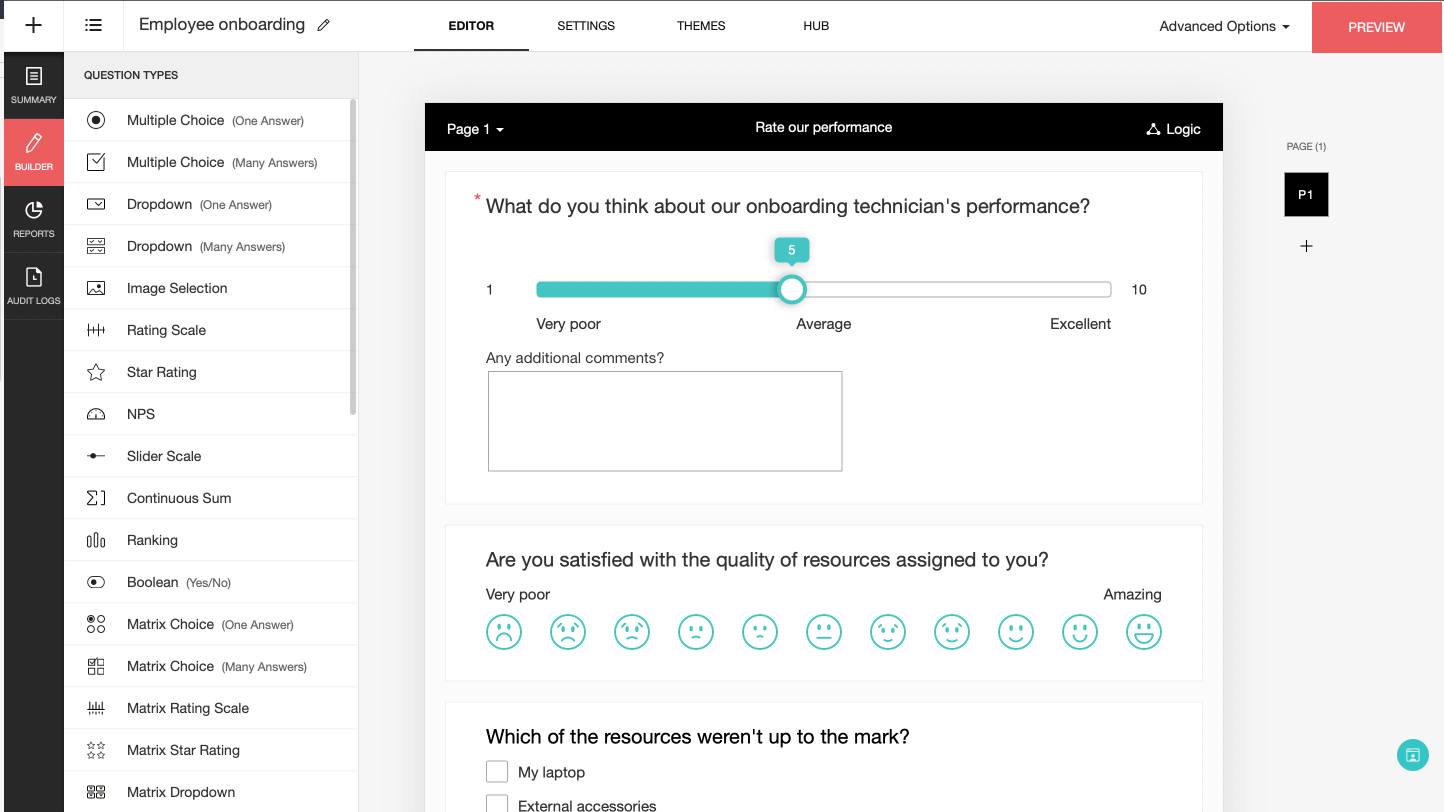Switch to the Settings tab
The image size is (1444, 812).
[586, 26]
